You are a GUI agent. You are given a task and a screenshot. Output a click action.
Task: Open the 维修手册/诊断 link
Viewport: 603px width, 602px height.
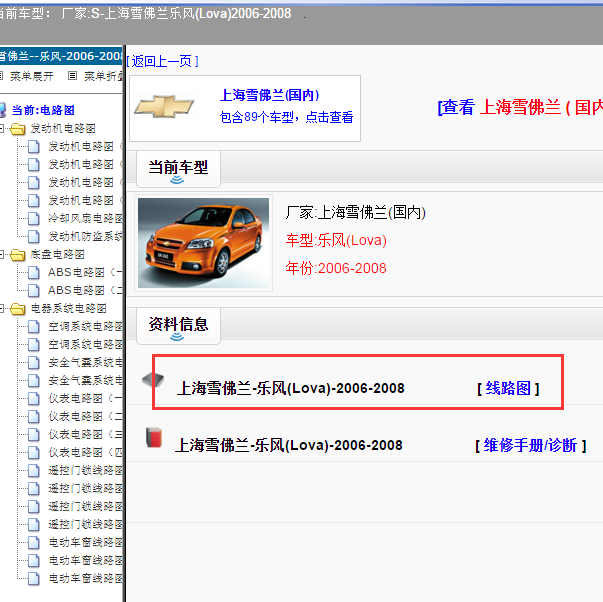(x=530, y=445)
